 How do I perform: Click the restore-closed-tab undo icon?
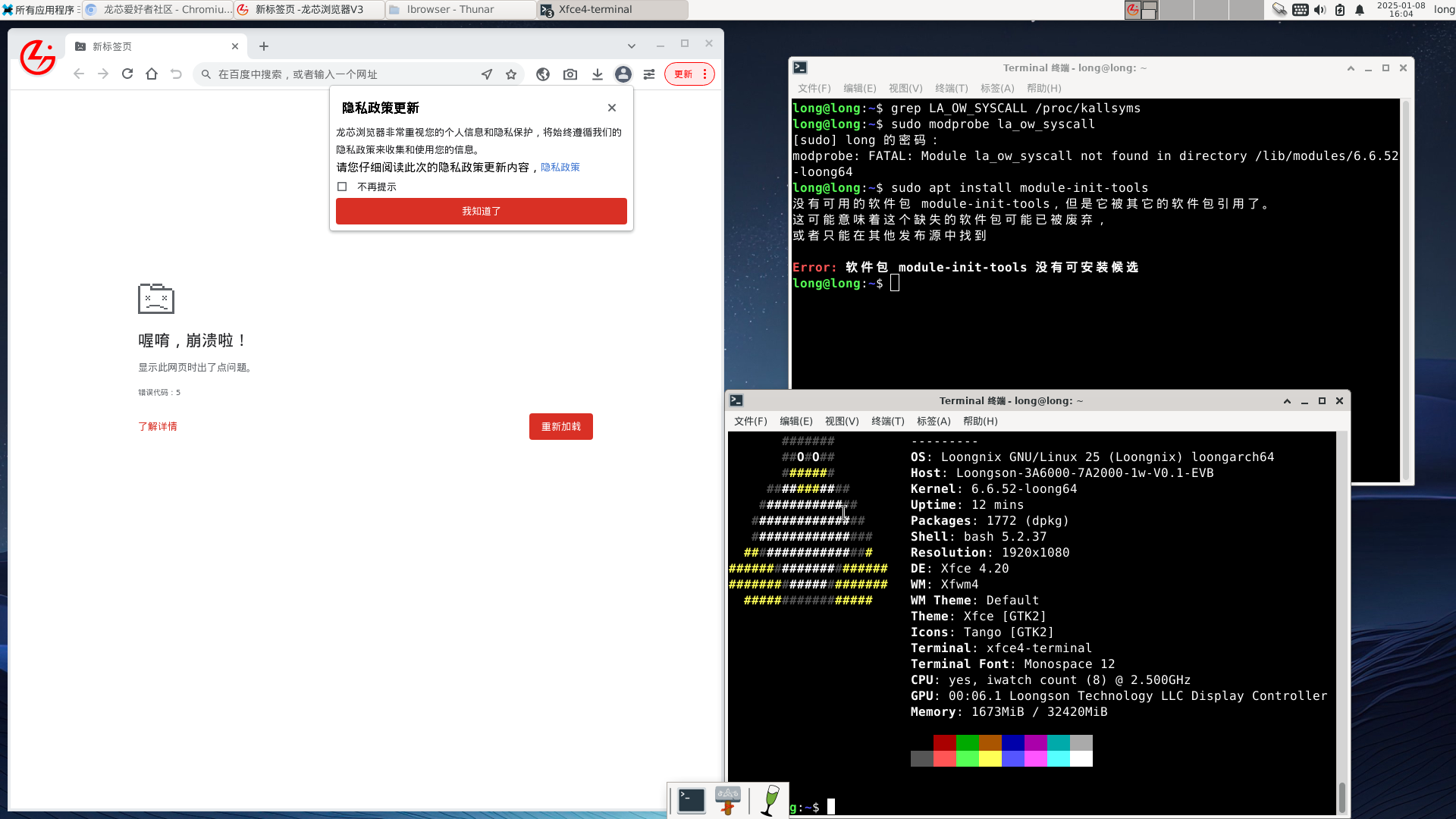[x=176, y=74]
